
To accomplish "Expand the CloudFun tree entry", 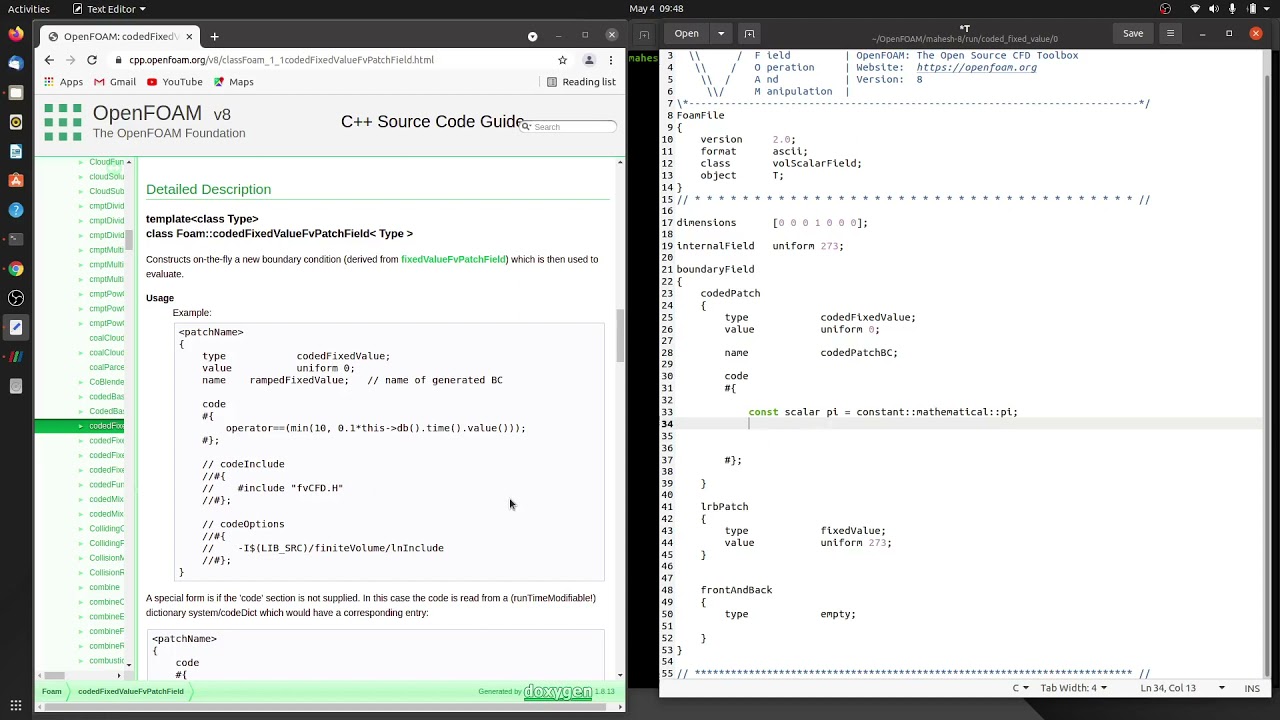I will click(x=81, y=162).
